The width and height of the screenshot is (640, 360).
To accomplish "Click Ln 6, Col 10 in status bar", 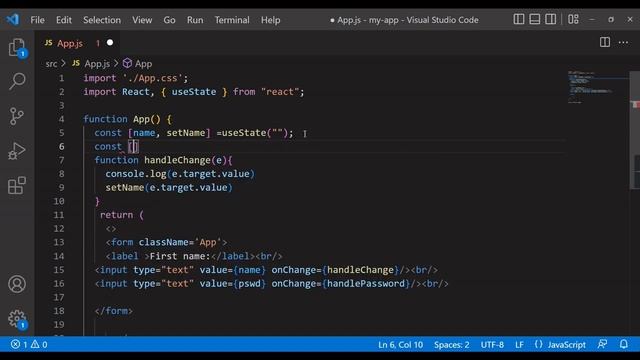I will 400,345.
